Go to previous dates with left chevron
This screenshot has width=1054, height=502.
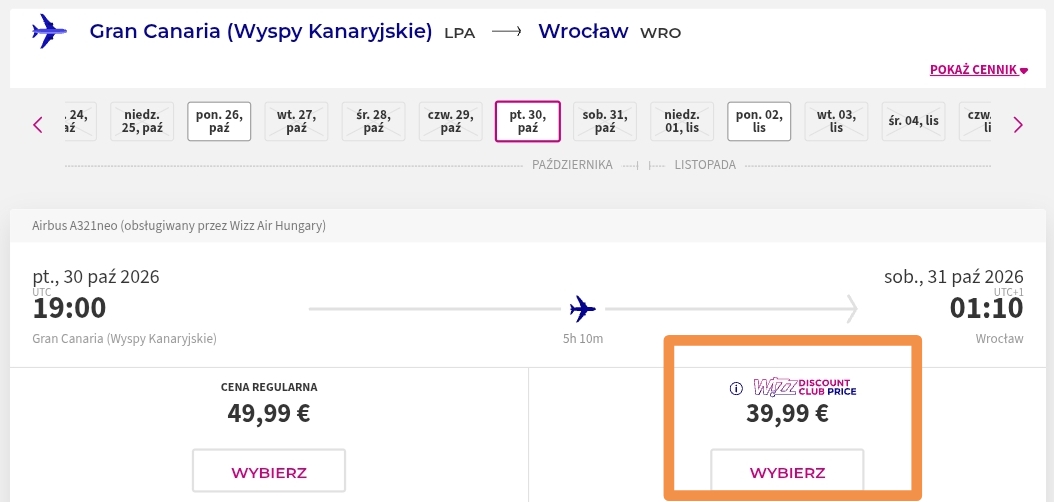pyautogui.click(x=38, y=124)
